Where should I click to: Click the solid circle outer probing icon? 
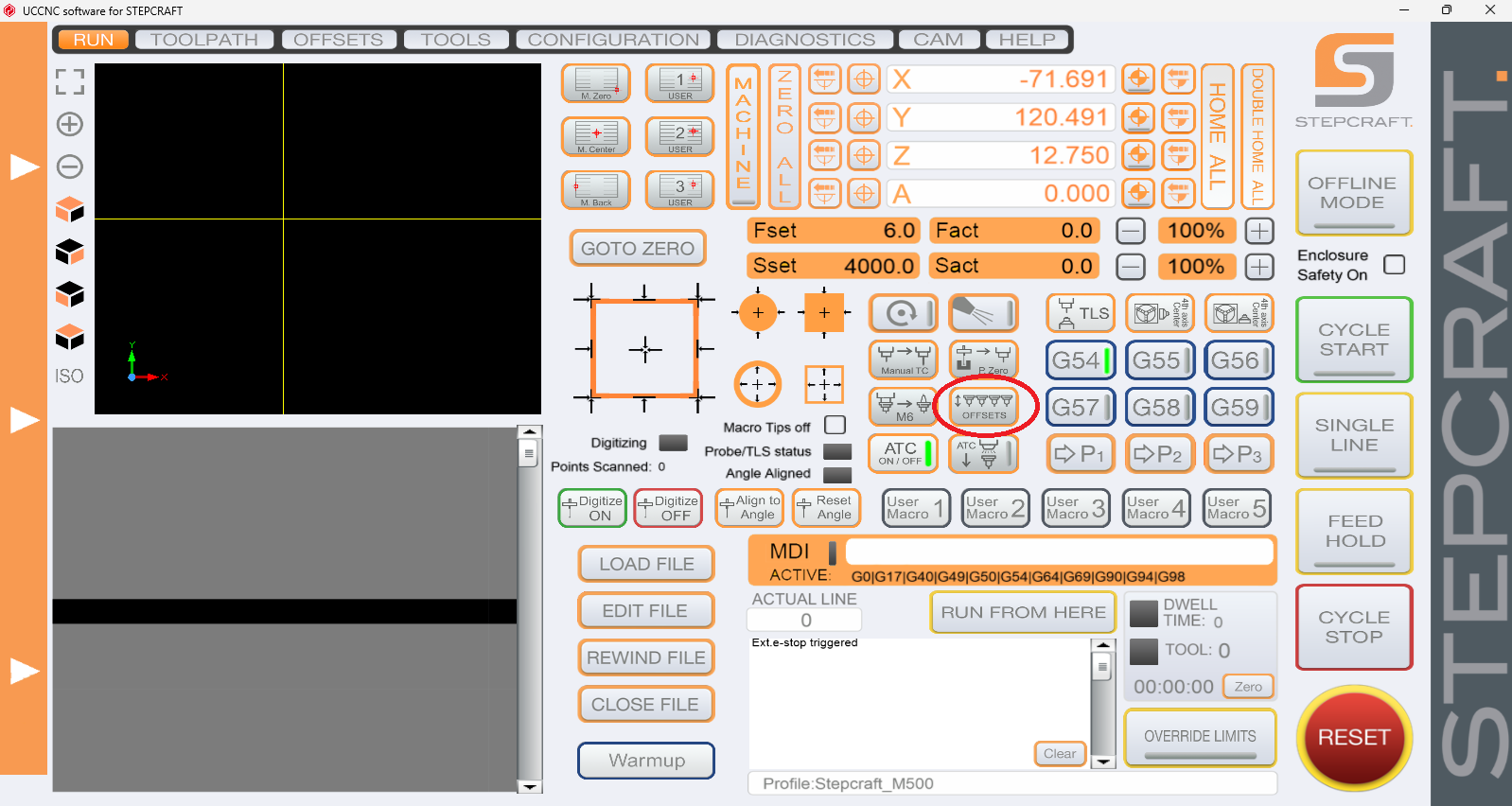pyautogui.click(x=758, y=312)
